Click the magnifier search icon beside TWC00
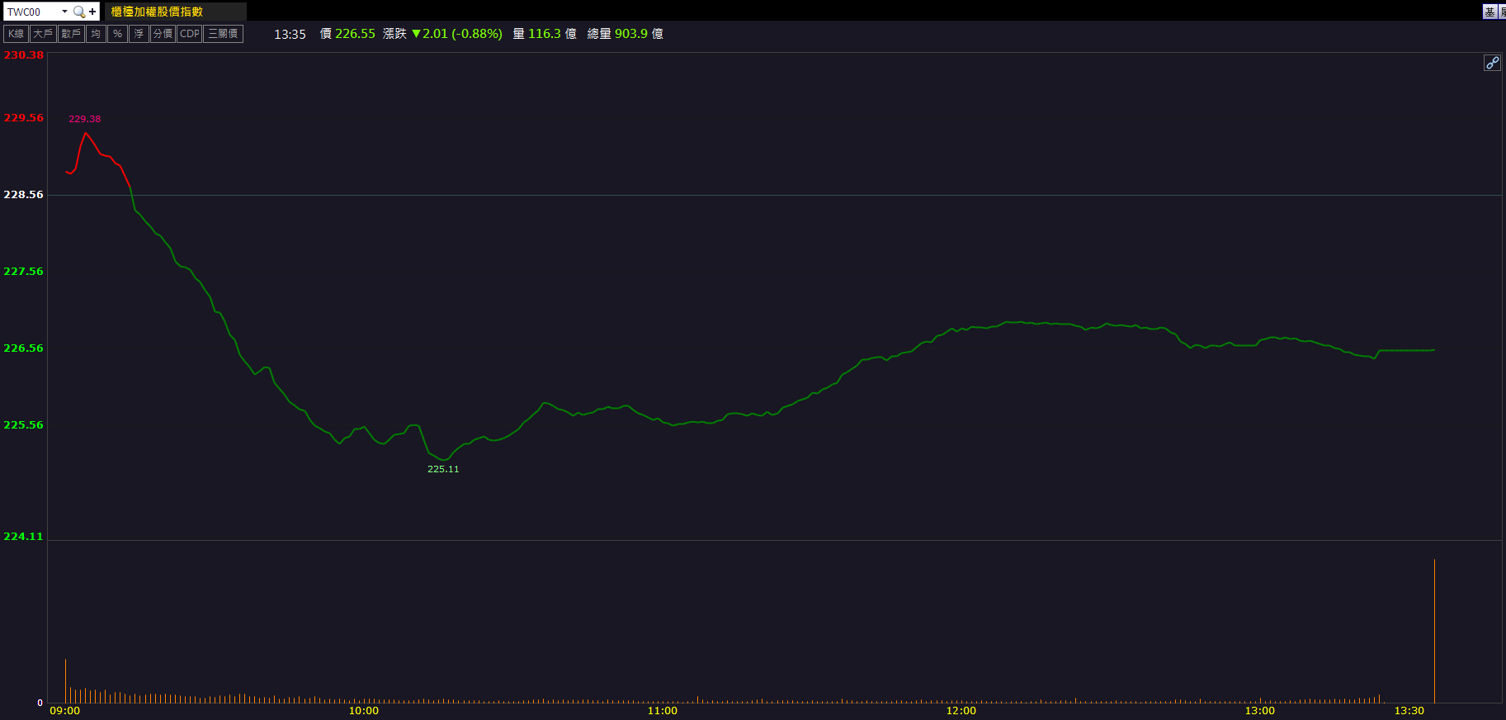 79,12
